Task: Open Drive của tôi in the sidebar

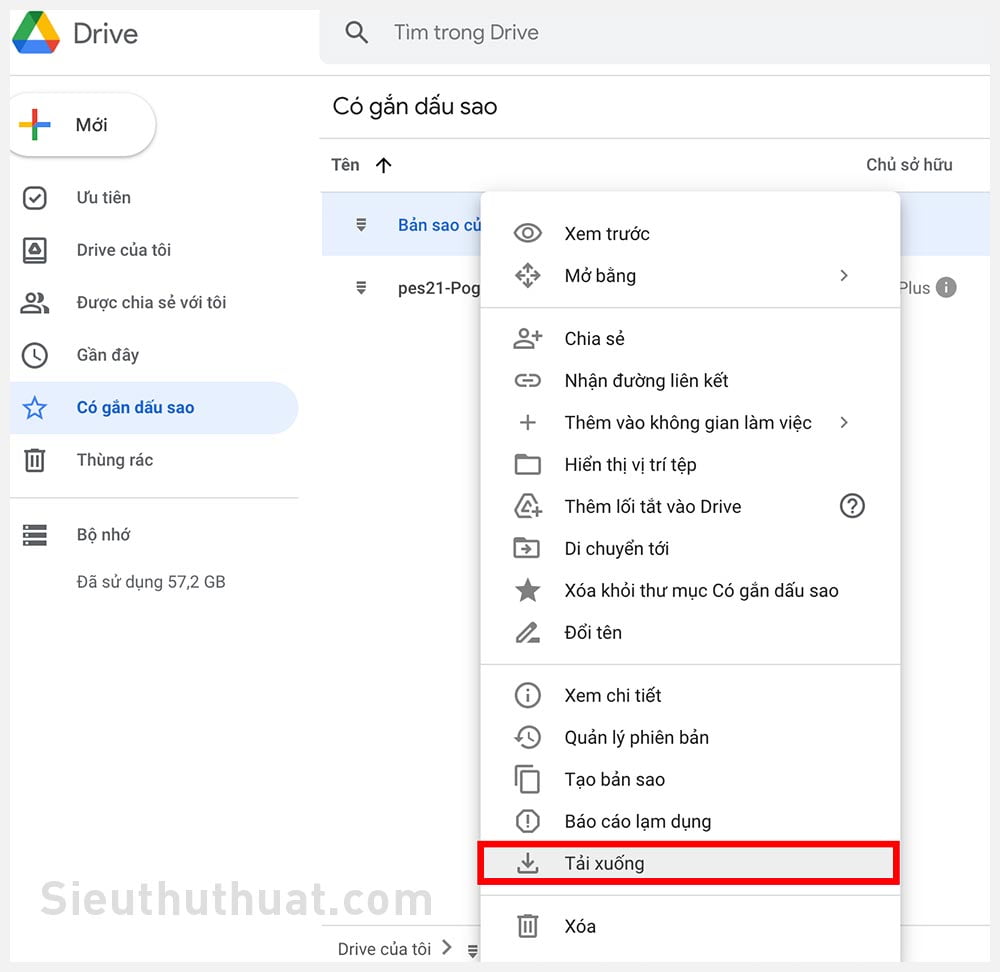Action: pos(154,250)
